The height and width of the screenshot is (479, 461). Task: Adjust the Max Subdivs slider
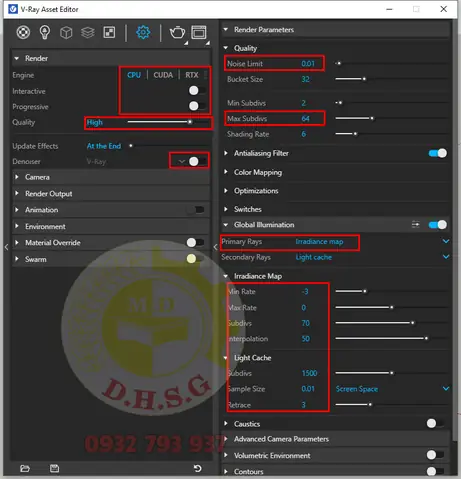391,118
